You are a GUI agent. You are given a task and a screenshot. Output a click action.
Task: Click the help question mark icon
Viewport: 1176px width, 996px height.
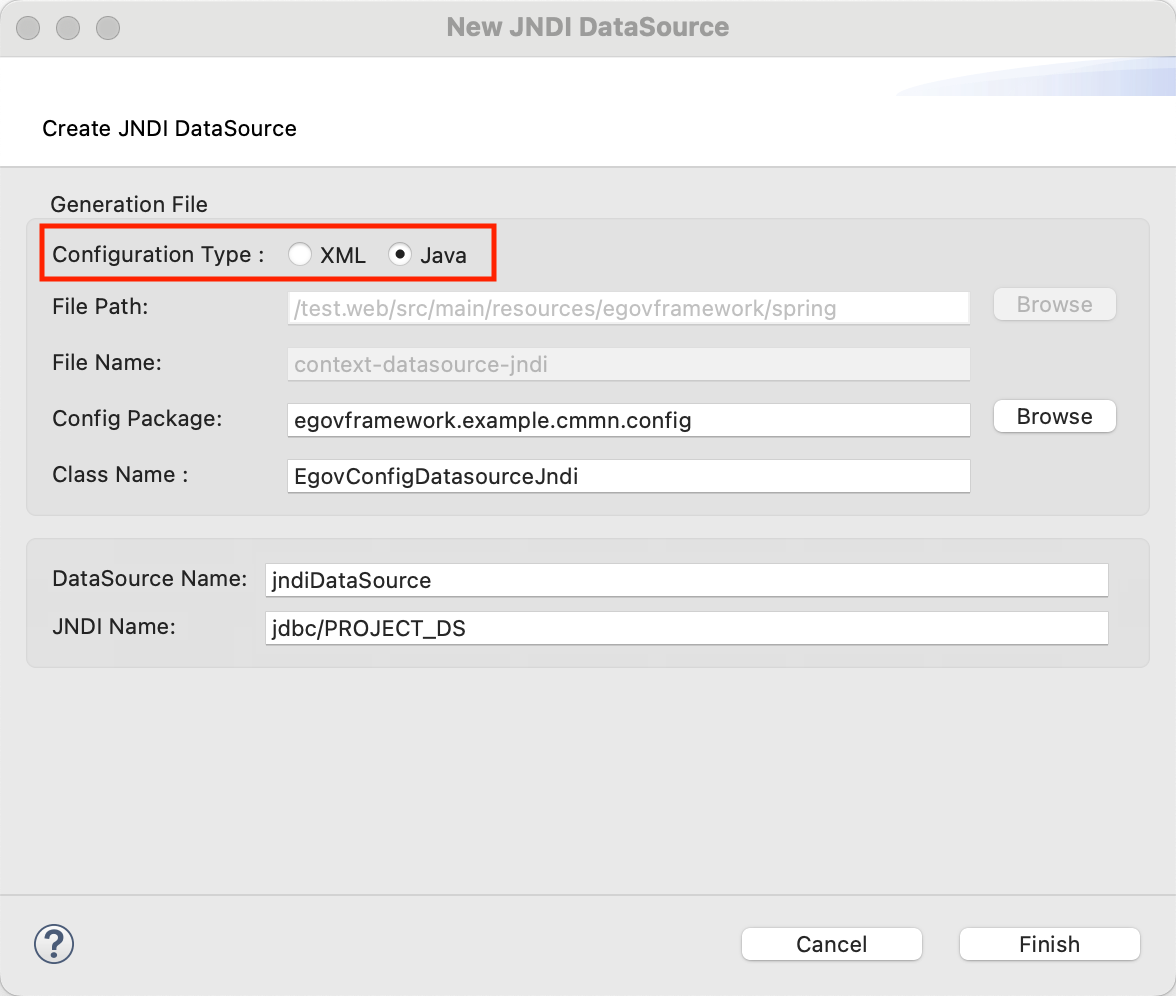[x=54, y=943]
